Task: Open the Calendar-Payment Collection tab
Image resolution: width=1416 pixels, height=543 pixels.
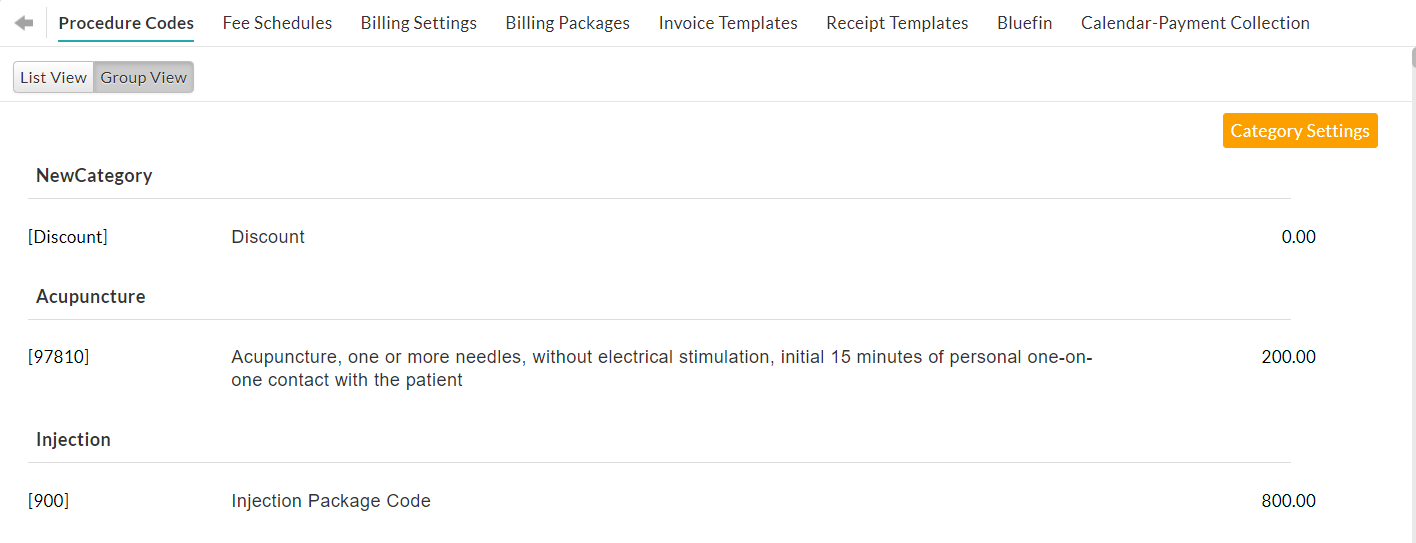Action: pos(1195,23)
